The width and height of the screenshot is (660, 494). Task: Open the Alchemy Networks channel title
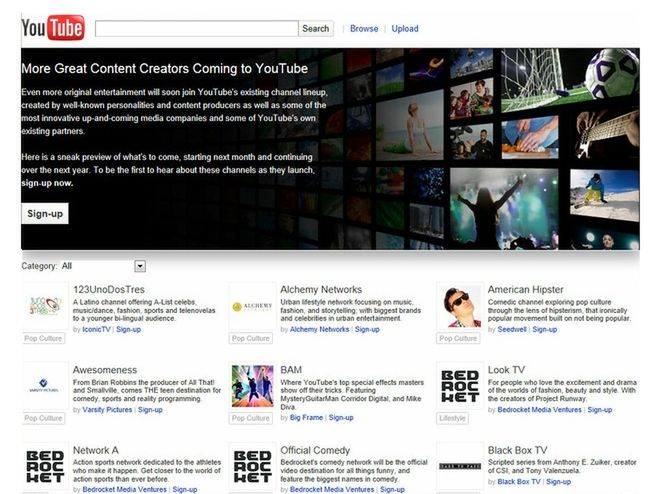pos(321,289)
